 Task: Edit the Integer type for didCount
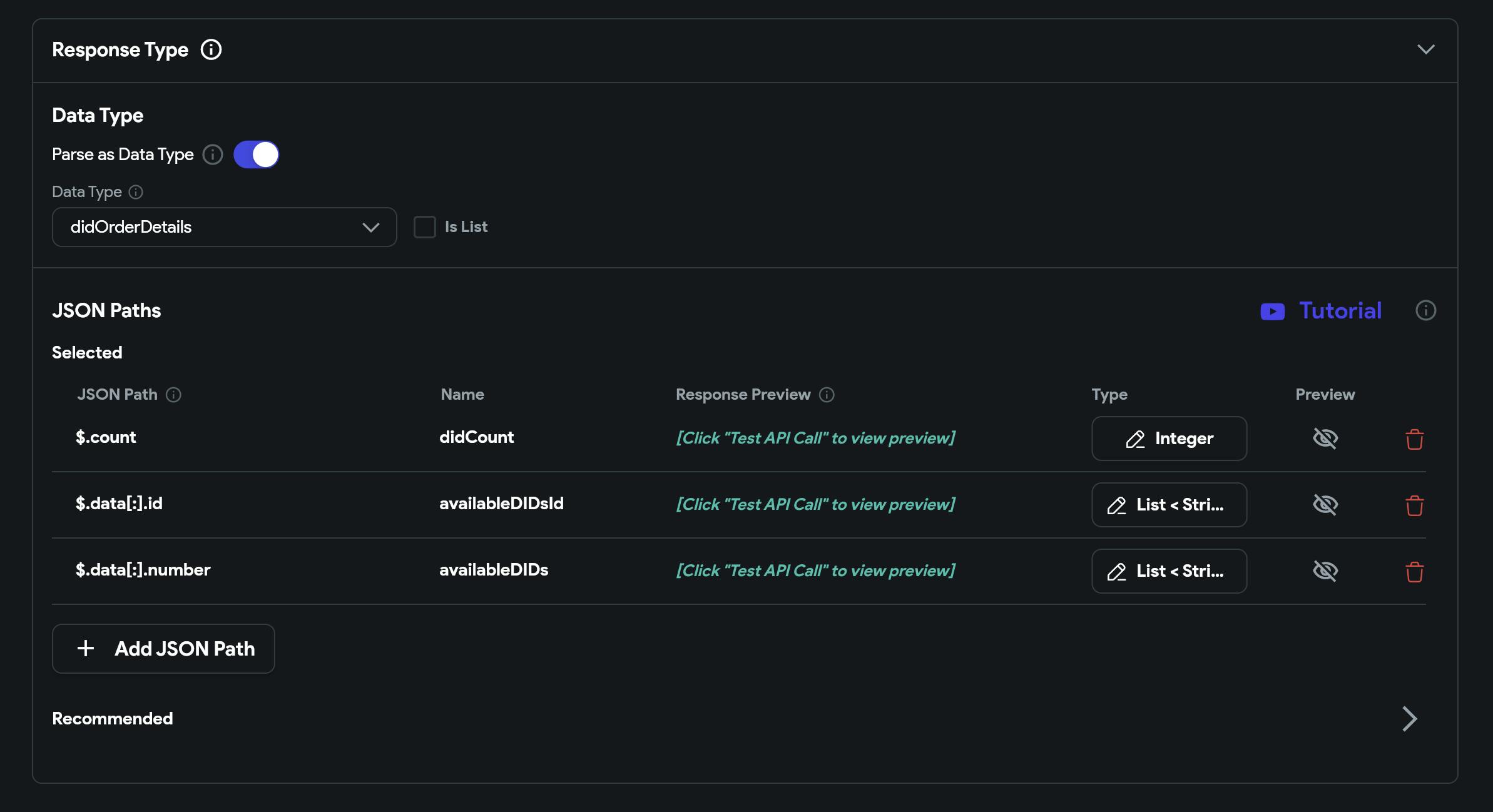[x=1169, y=439]
